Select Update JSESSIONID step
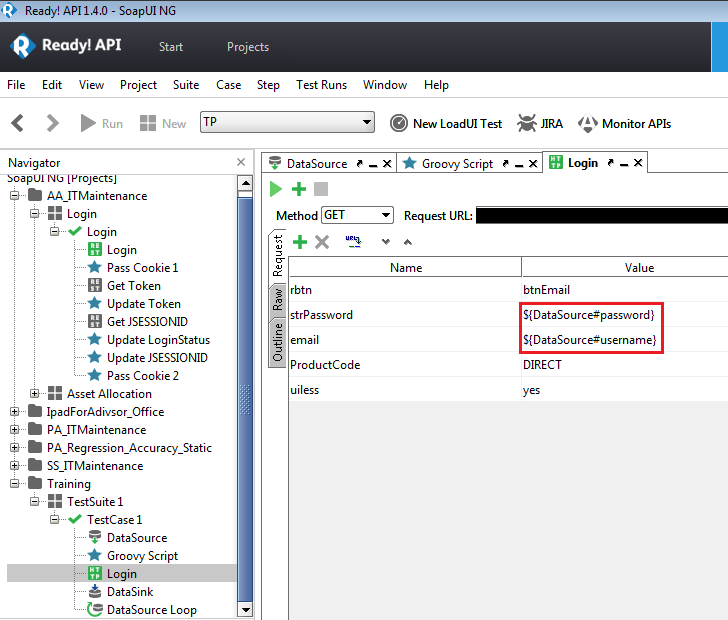The height and width of the screenshot is (620, 728). (x=157, y=358)
